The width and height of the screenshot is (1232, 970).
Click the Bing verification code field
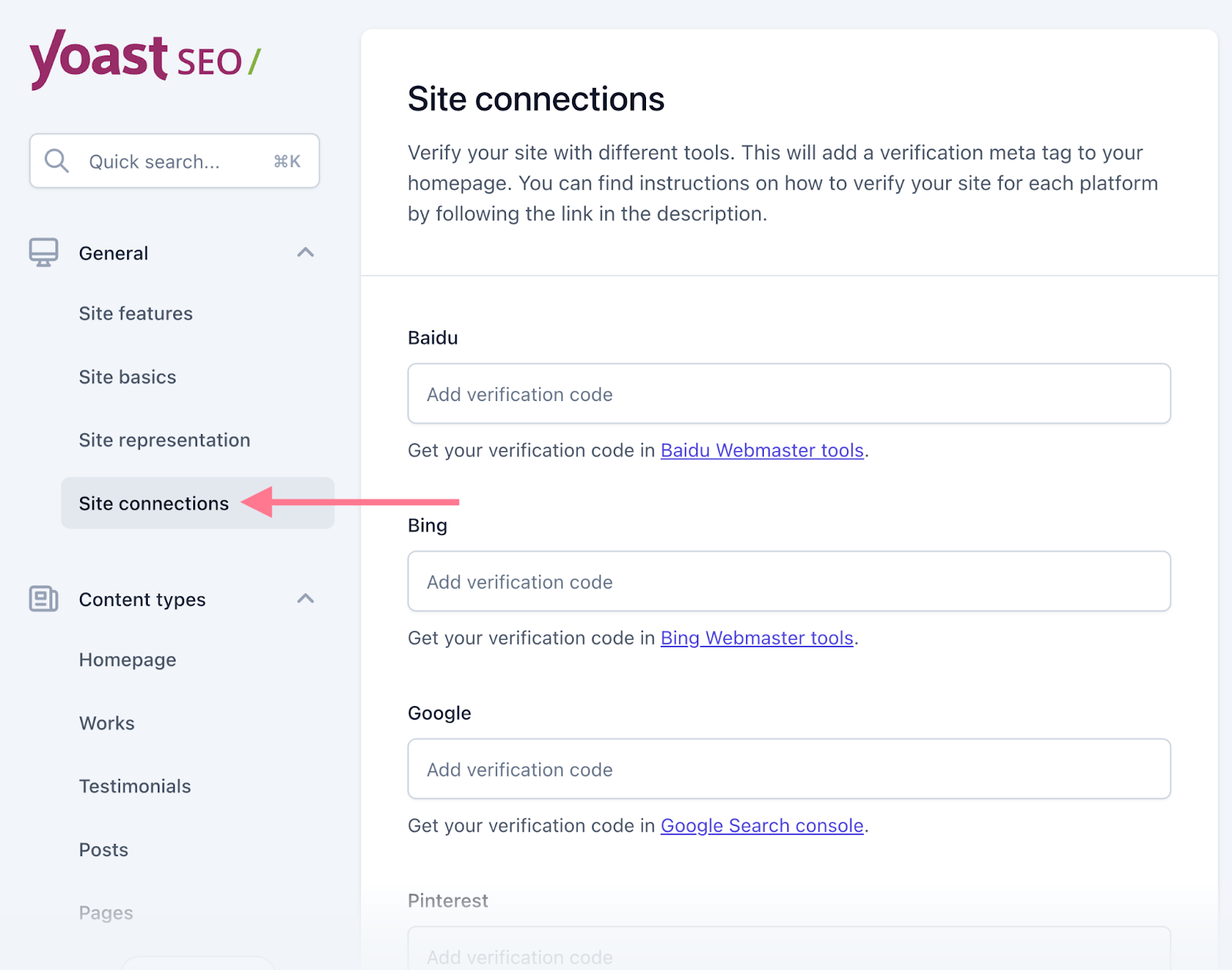[789, 581]
